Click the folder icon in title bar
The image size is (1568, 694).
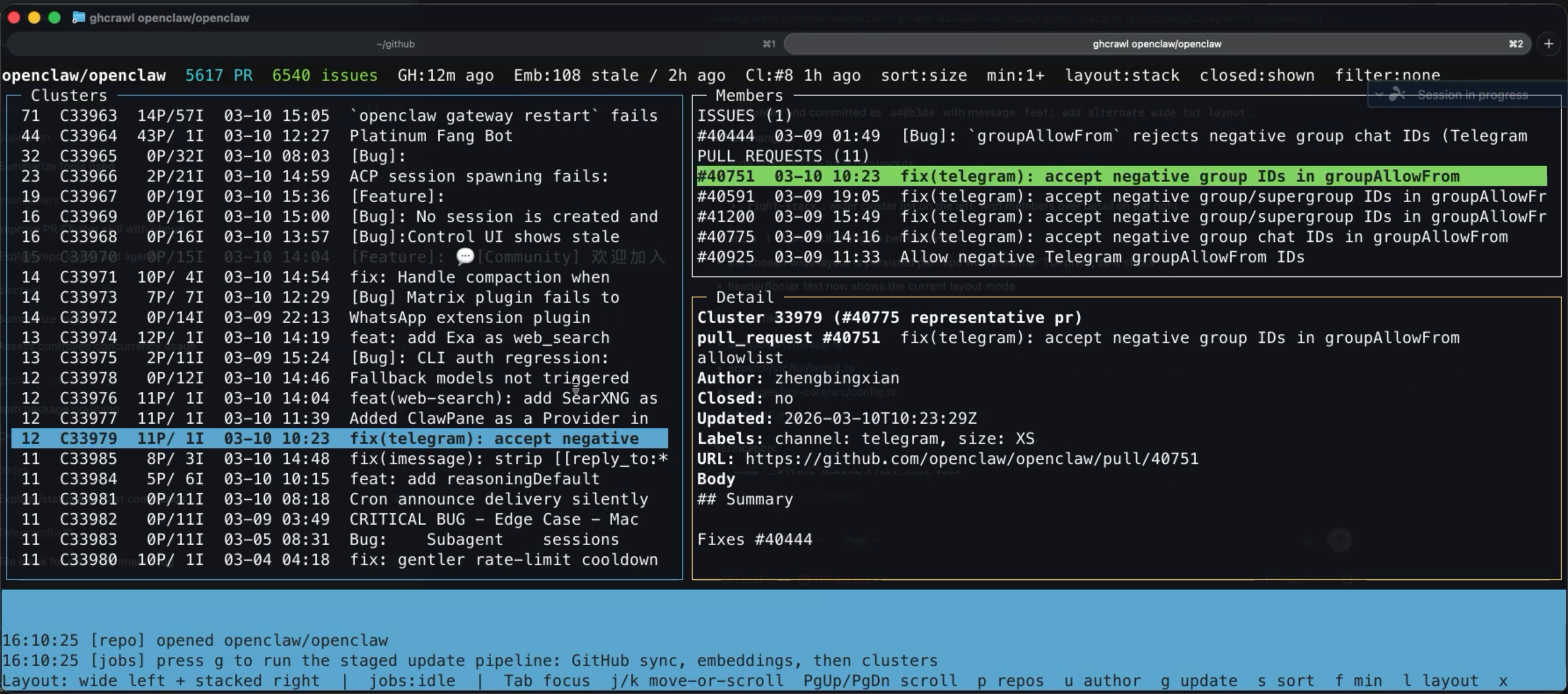(x=78, y=18)
